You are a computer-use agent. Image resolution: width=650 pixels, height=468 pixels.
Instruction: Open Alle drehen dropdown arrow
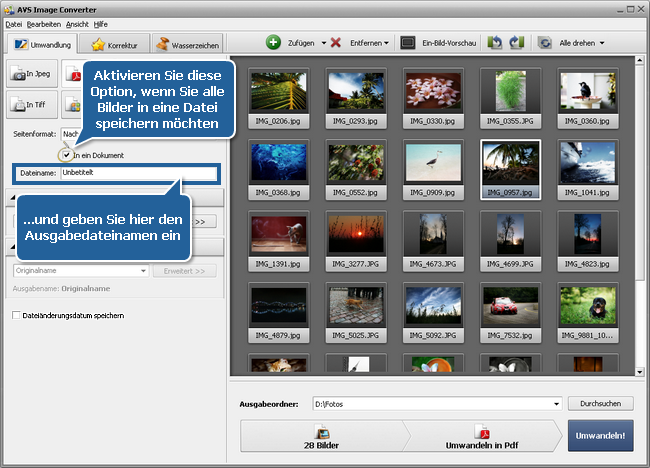(602, 43)
